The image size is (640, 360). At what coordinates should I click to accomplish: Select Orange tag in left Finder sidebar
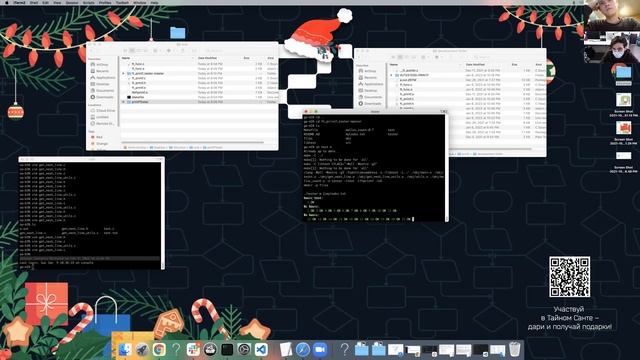(100, 144)
